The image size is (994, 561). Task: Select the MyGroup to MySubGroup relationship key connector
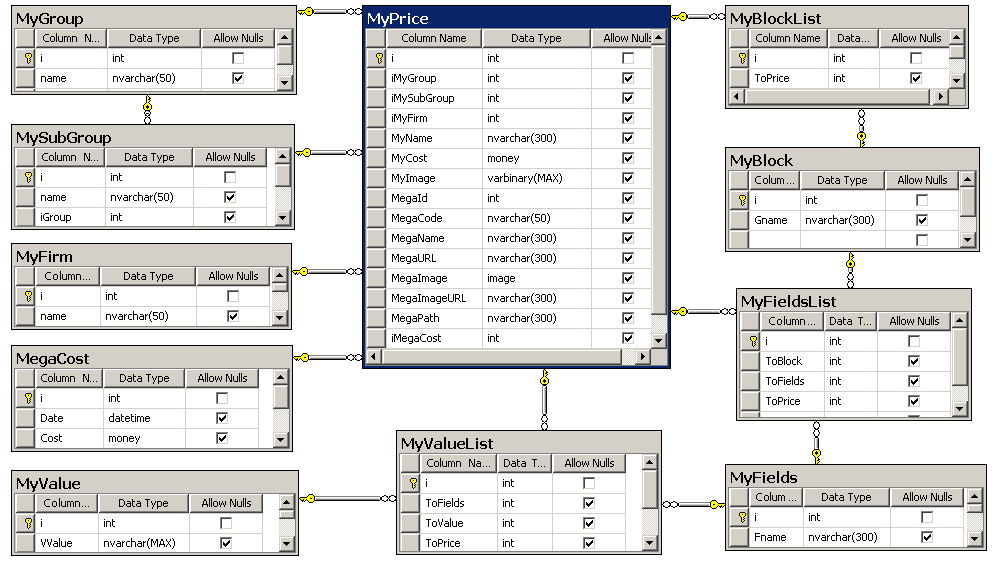(148, 110)
